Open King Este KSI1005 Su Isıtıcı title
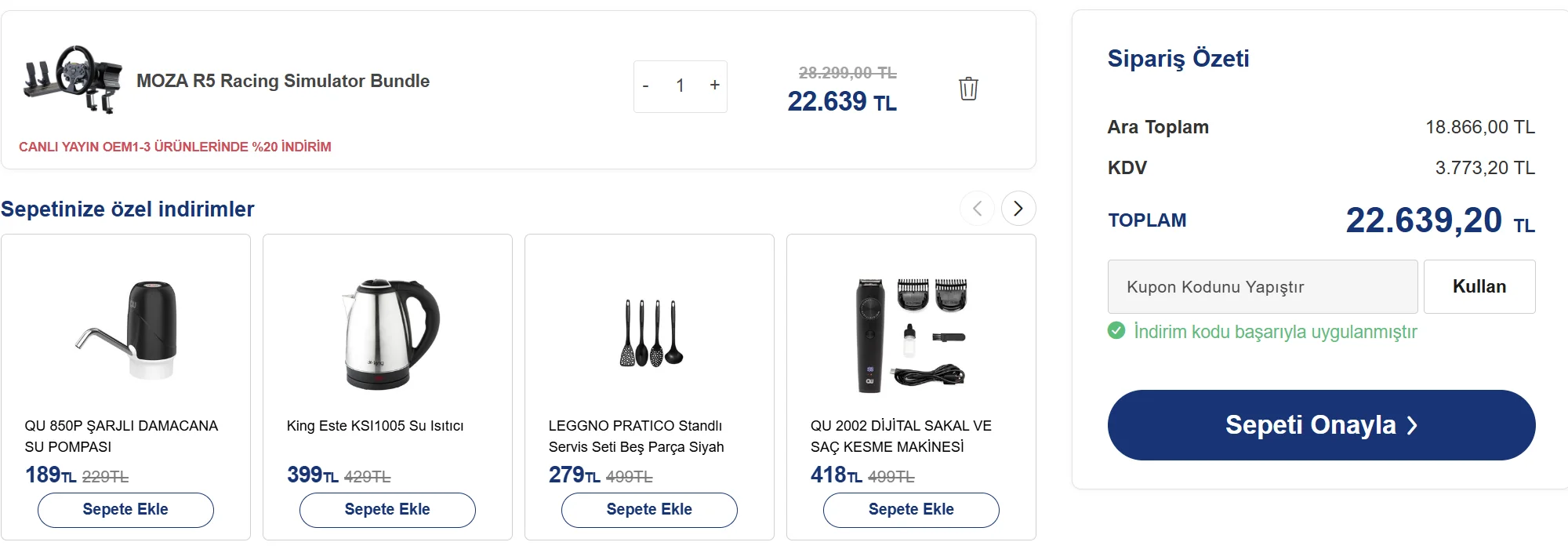The width and height of the screenshot is (1568, 553). (x=375, y=426)
